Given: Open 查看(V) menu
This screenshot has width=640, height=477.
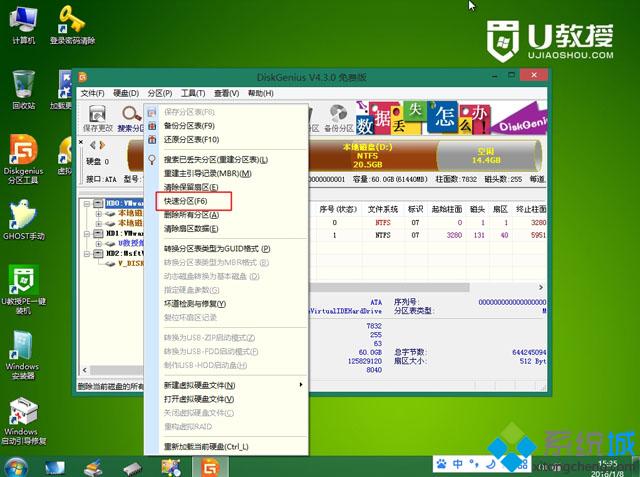Looking at the screenshot, I should click(227, 93).
